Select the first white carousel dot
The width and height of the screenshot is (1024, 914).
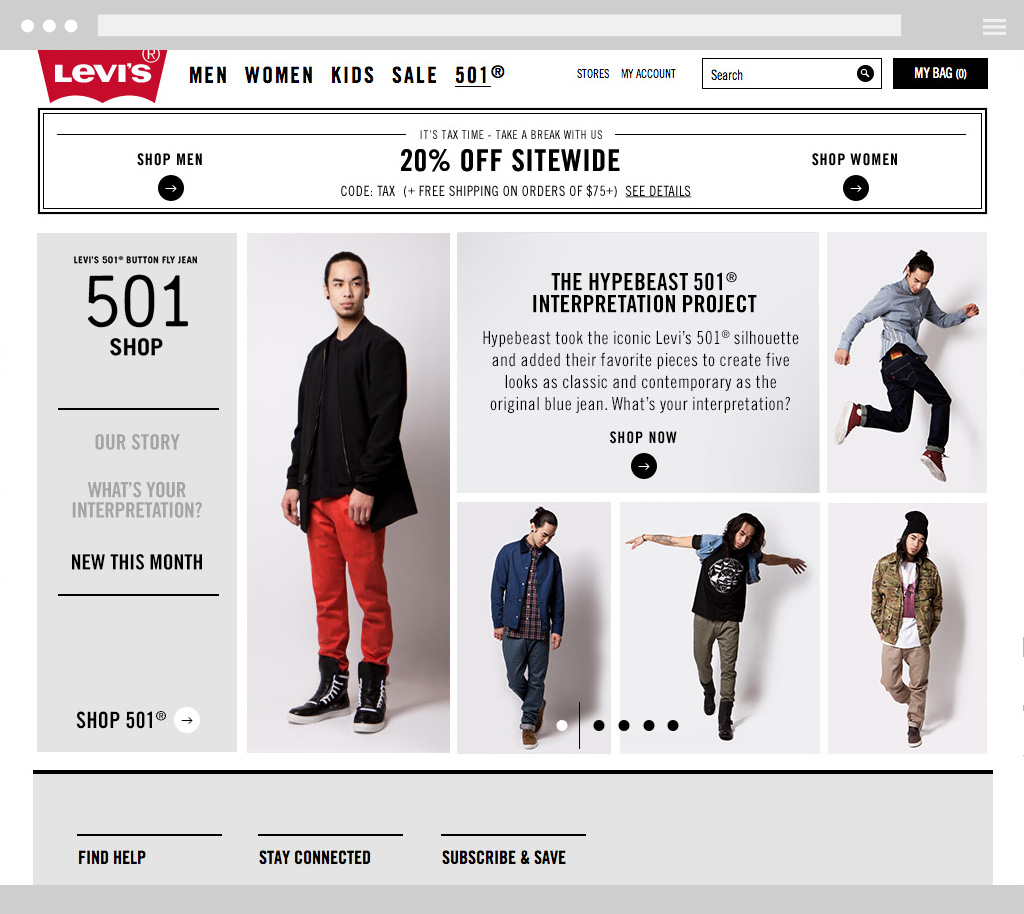click(x=562, y=725)
